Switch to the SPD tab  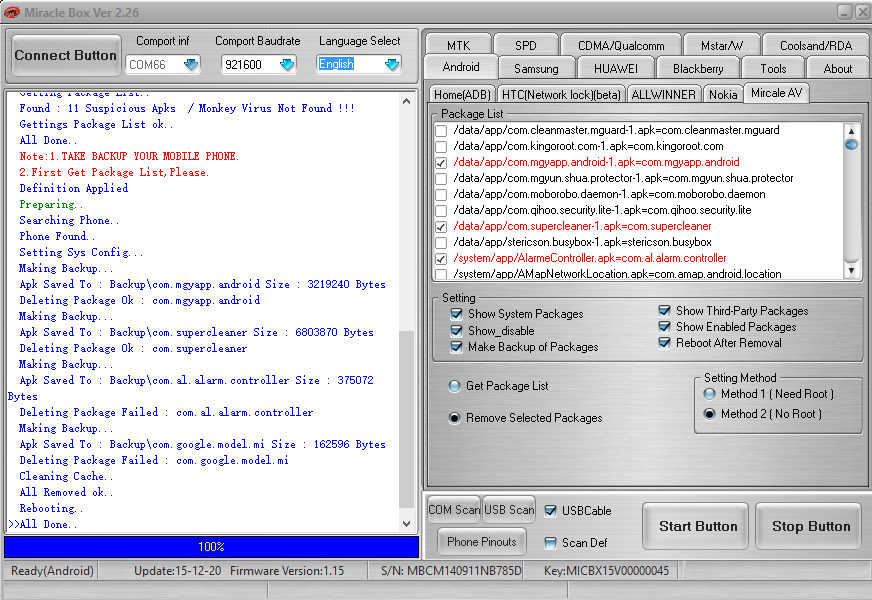click(x=526, y=46)
